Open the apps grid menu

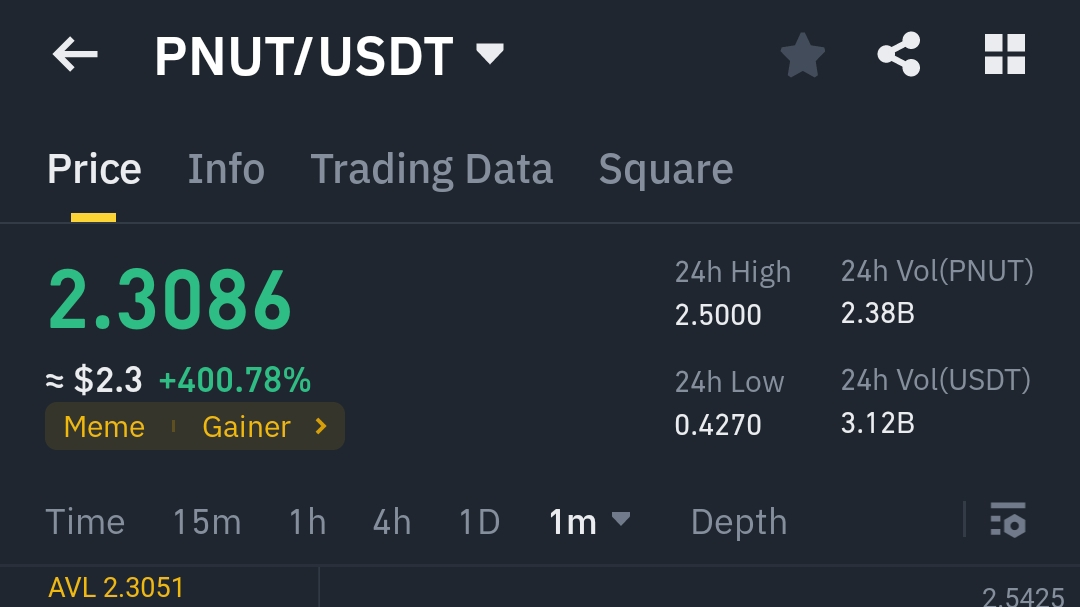coord(1004,55)
